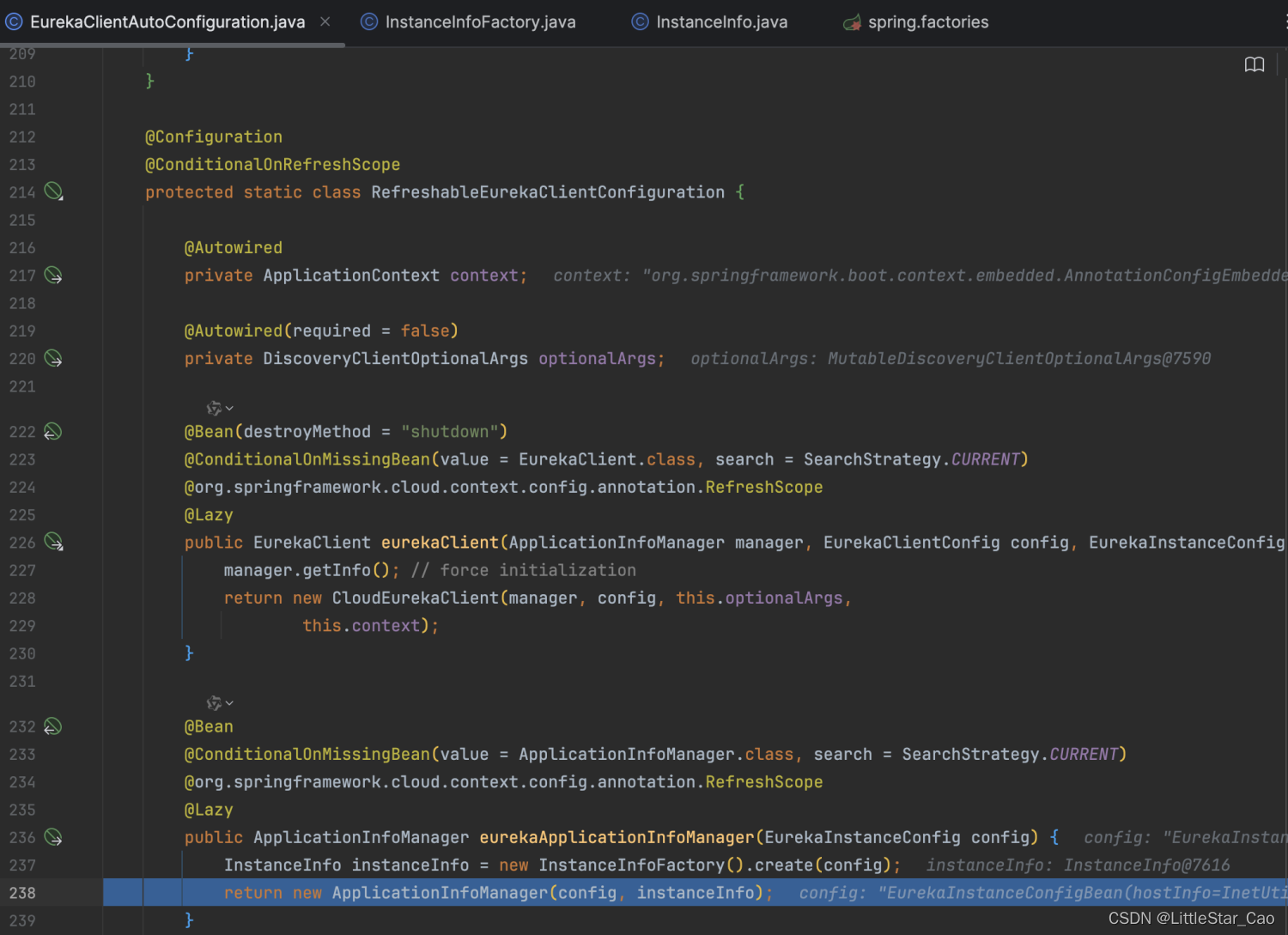Click line number 227 in gutter

(22, 570)
